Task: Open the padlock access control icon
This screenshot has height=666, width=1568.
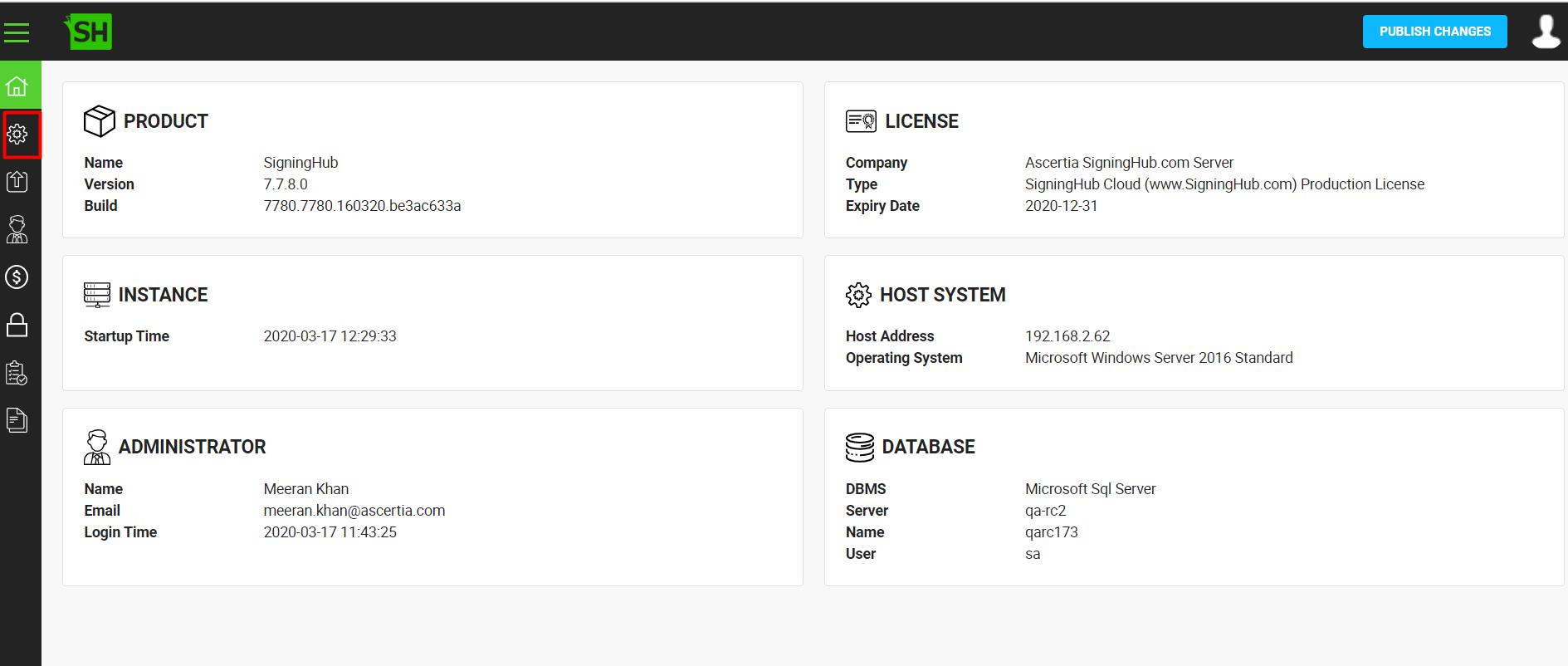Action: pos(17,325)
